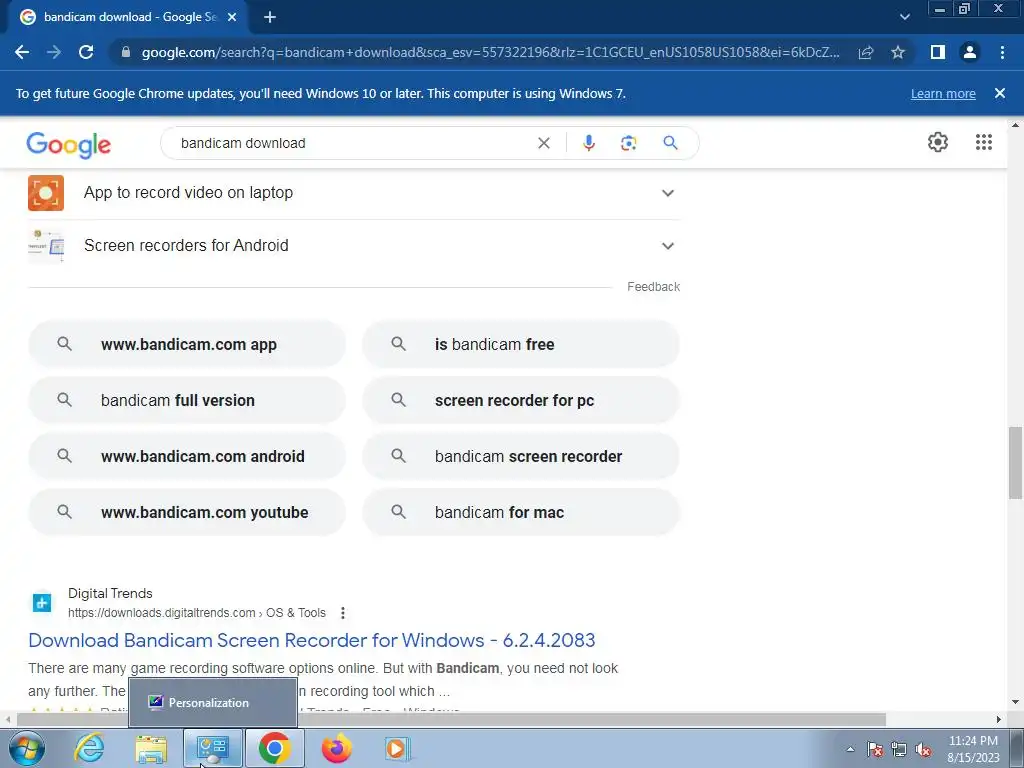Reload the page with the refresh icon
The height and width of the screenshot is (768, 1024).
[86, 52]
